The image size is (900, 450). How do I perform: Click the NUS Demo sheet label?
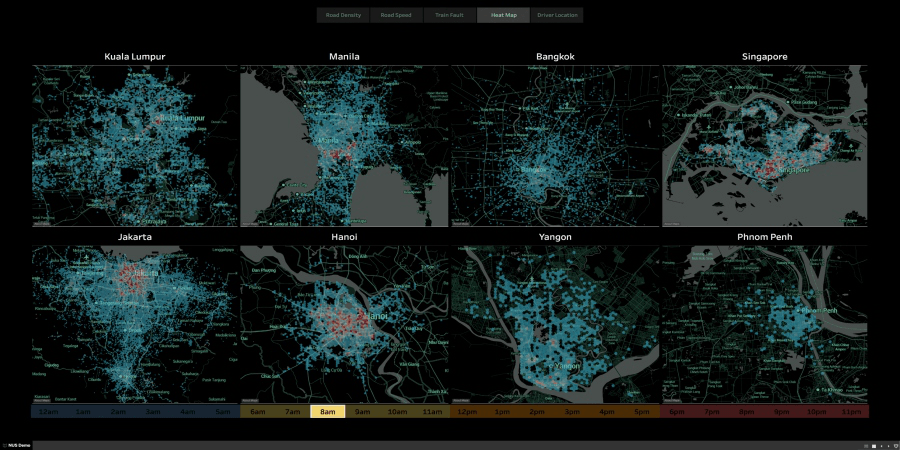coord(17,446)
